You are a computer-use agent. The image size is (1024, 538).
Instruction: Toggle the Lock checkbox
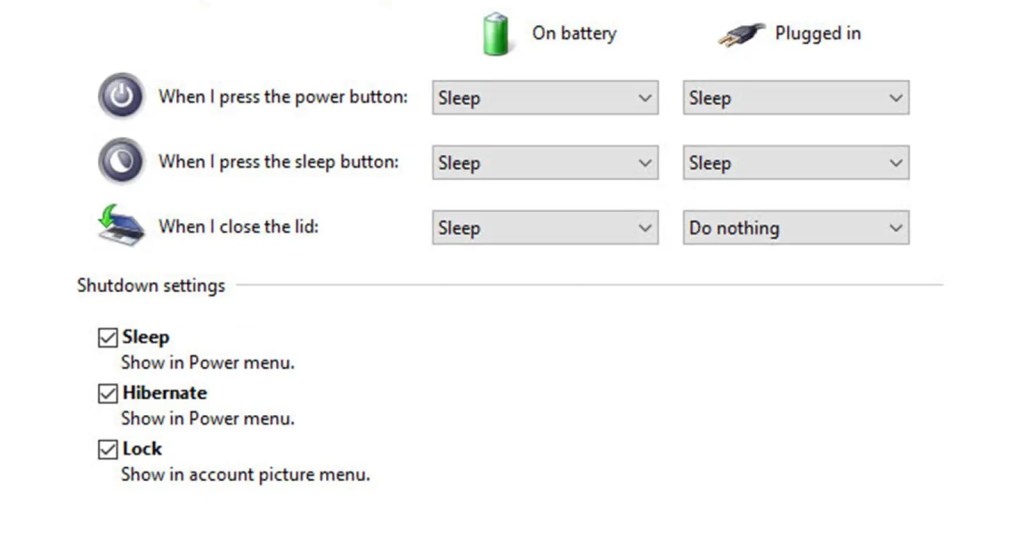pyautogui.click(x=108, y=449)
